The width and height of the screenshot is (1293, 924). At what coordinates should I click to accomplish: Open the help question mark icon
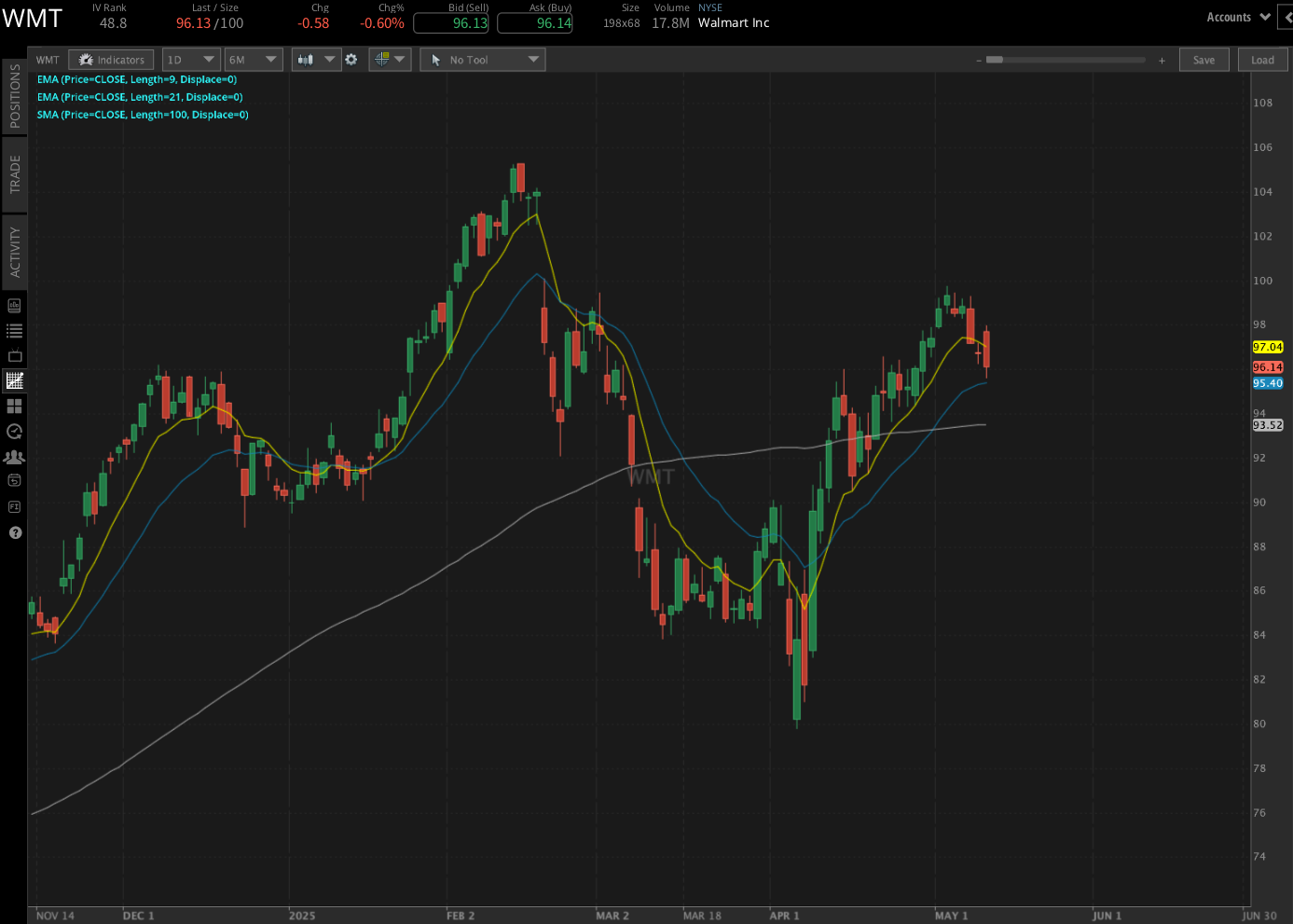coord(14,532)
